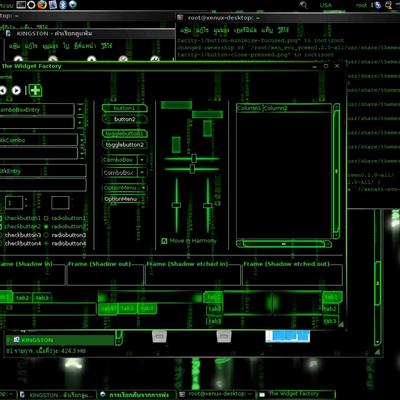
Task: Click the globe icon beside Bluetooth
Action: point(72,5)
